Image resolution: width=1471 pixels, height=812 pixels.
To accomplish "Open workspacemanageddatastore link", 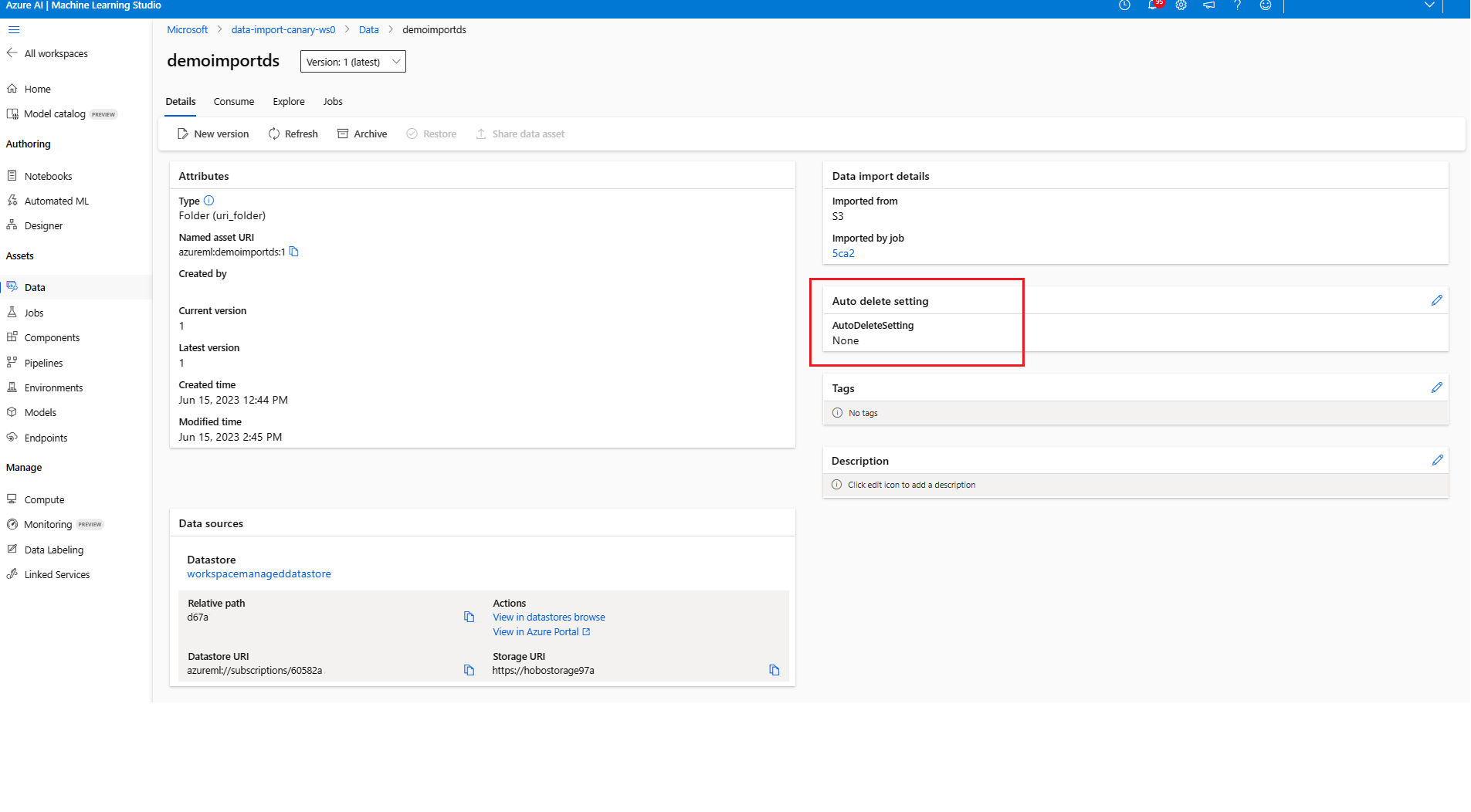I will (259, 573).
